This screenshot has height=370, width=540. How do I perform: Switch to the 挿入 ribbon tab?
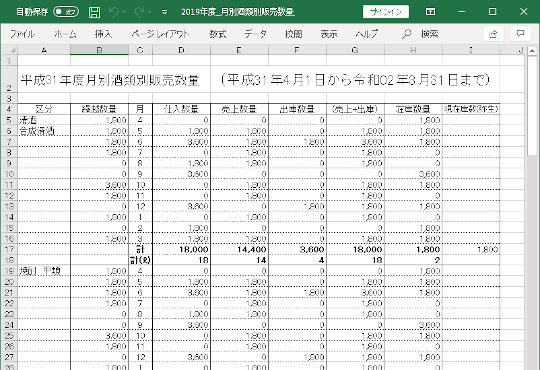[x=103, y=34]
